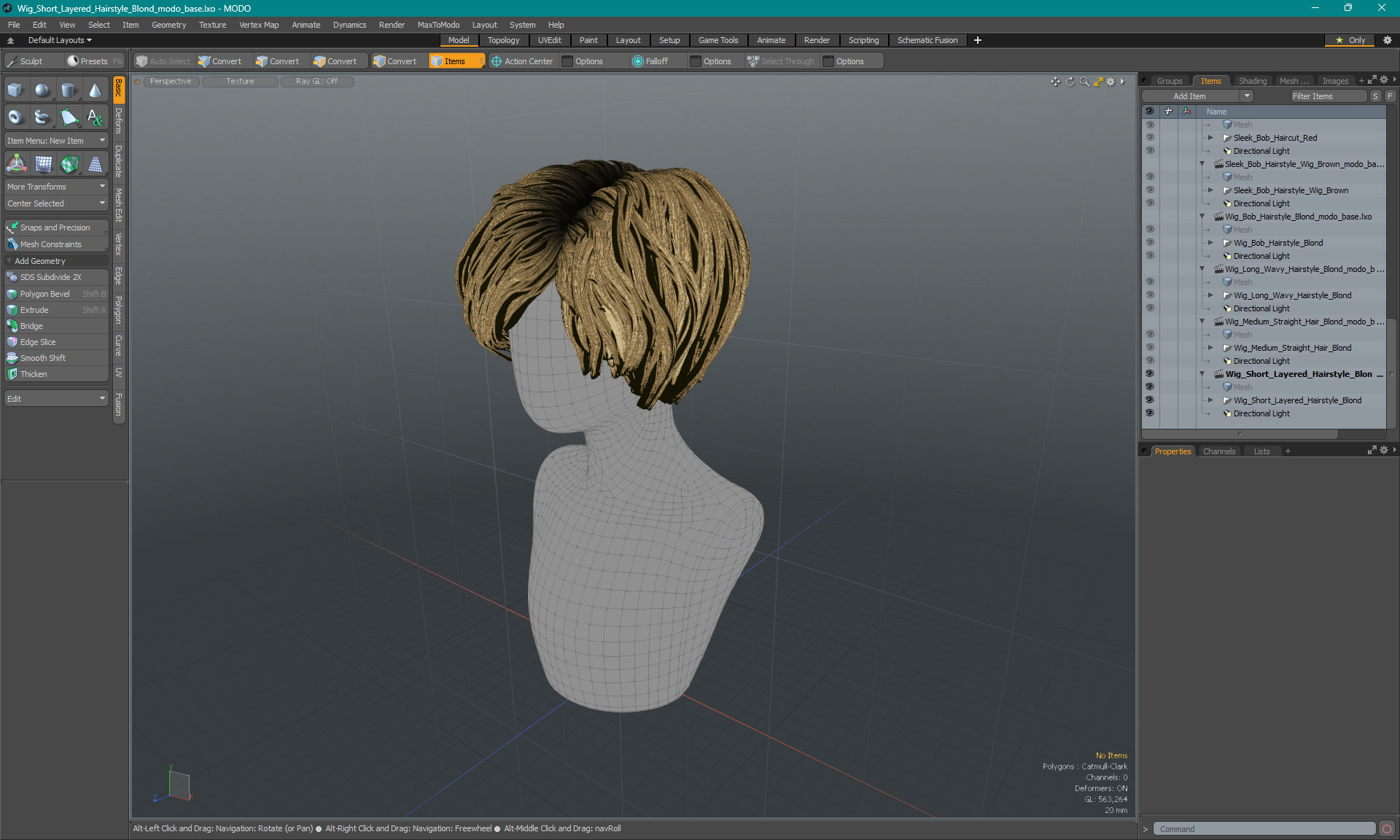Open Snaps and Precision
This screenshot has width=1400, height=840.
(56, 227)
